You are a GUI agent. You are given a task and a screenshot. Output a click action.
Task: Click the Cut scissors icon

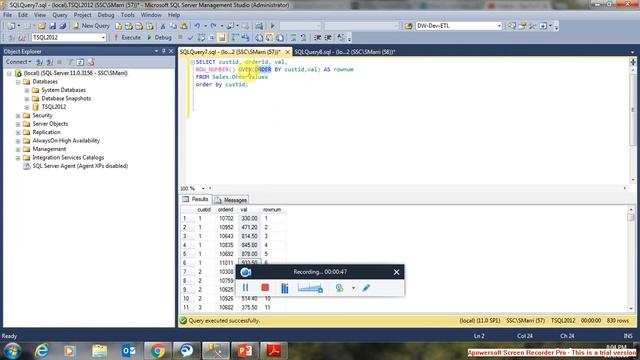[163, 26]
